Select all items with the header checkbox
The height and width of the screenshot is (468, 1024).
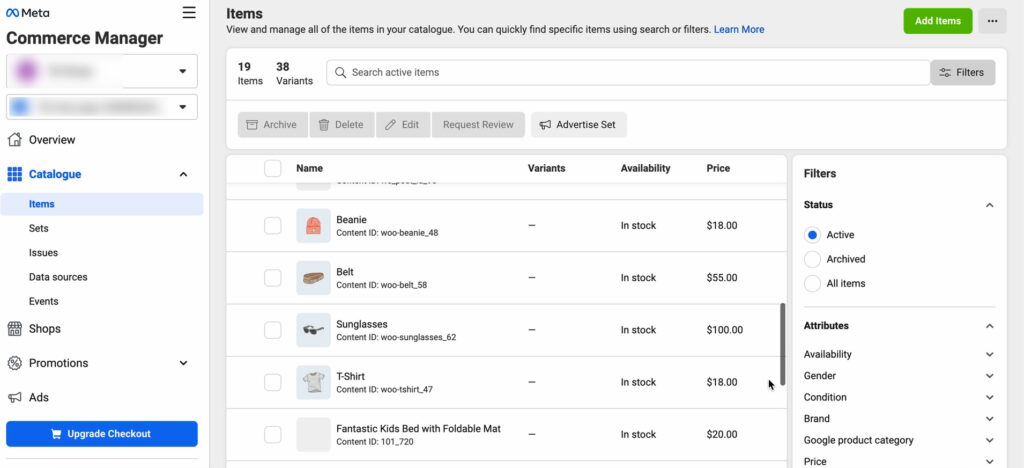pos(273,168)
